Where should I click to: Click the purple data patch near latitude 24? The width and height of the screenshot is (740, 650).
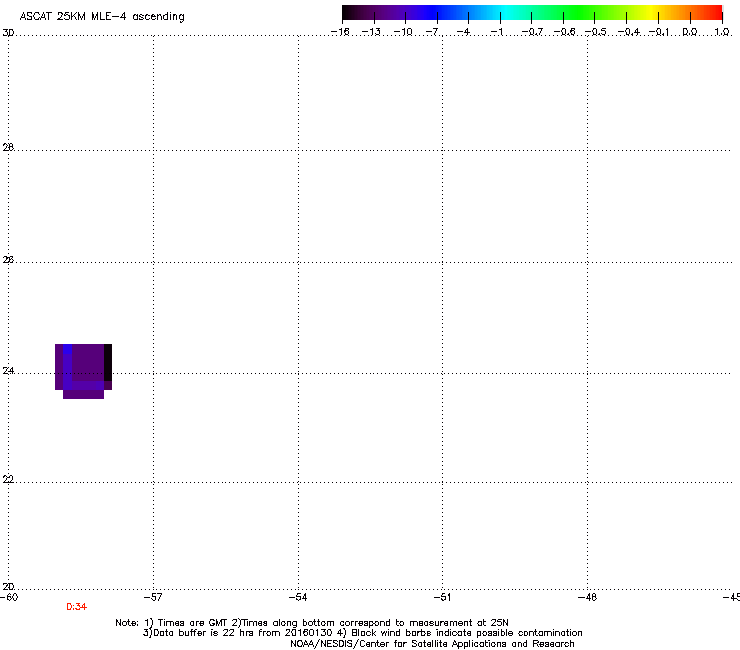pos(84,371)
